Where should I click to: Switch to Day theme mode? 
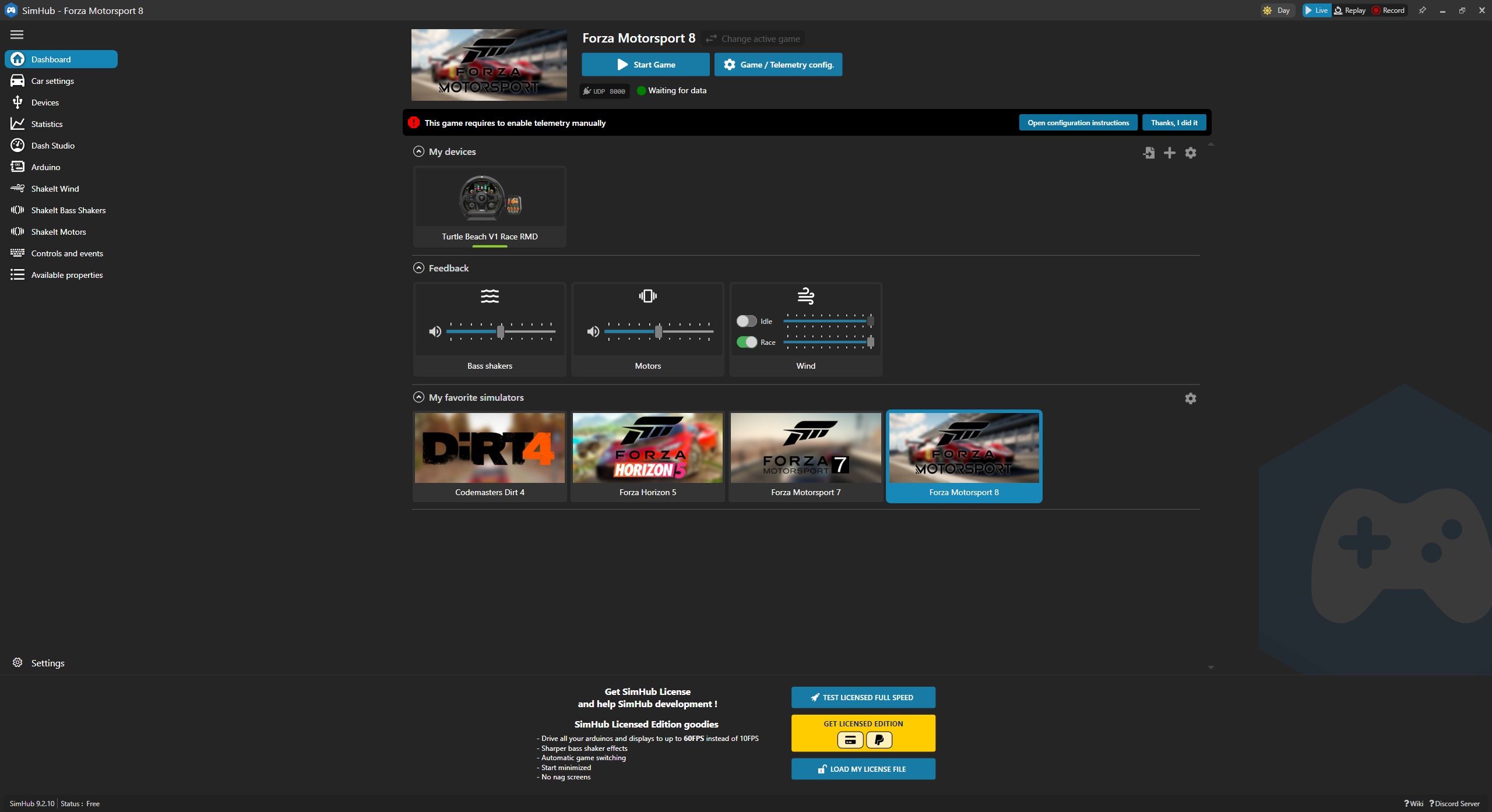tap(1277, 10)
